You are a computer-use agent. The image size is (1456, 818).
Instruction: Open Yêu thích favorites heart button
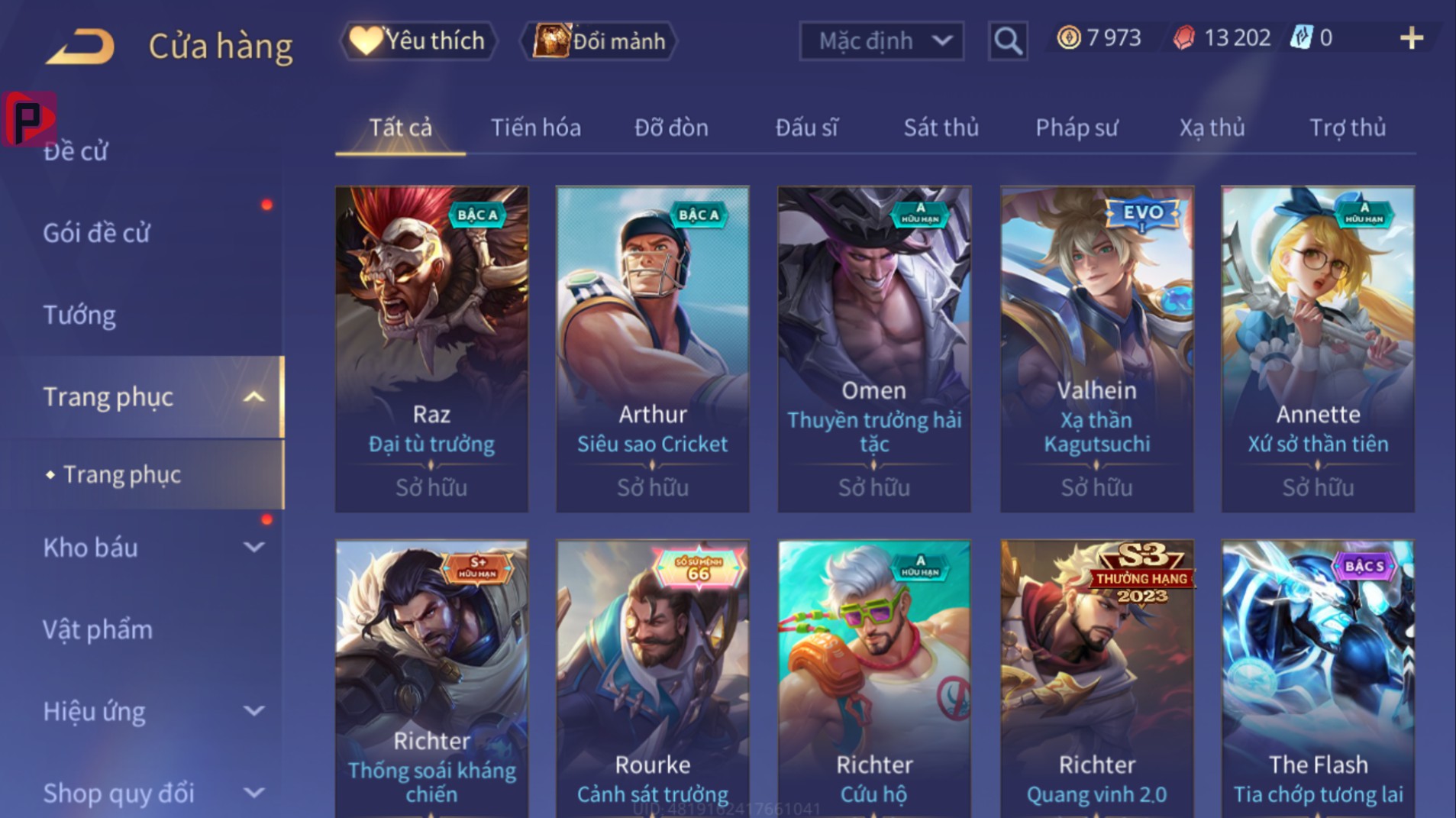click(x=418, y=40)
